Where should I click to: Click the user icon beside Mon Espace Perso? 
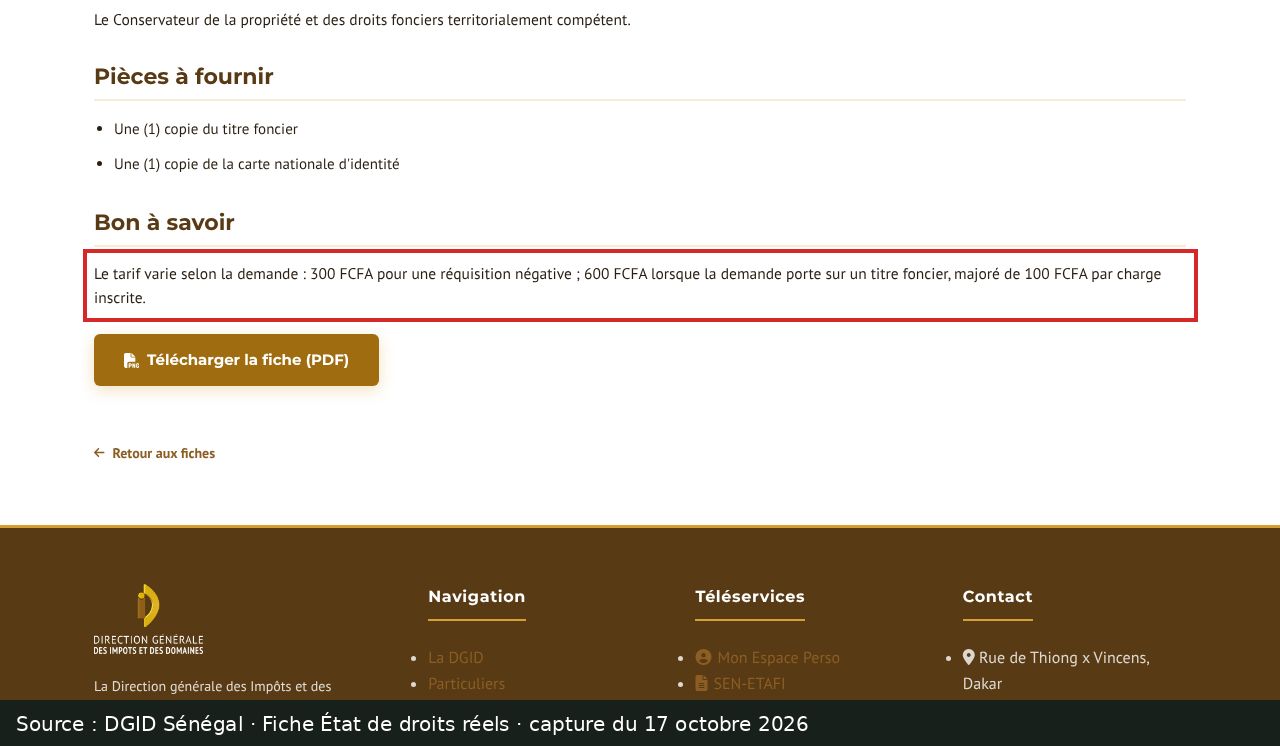pyautogui.click(x=703, y=657)
